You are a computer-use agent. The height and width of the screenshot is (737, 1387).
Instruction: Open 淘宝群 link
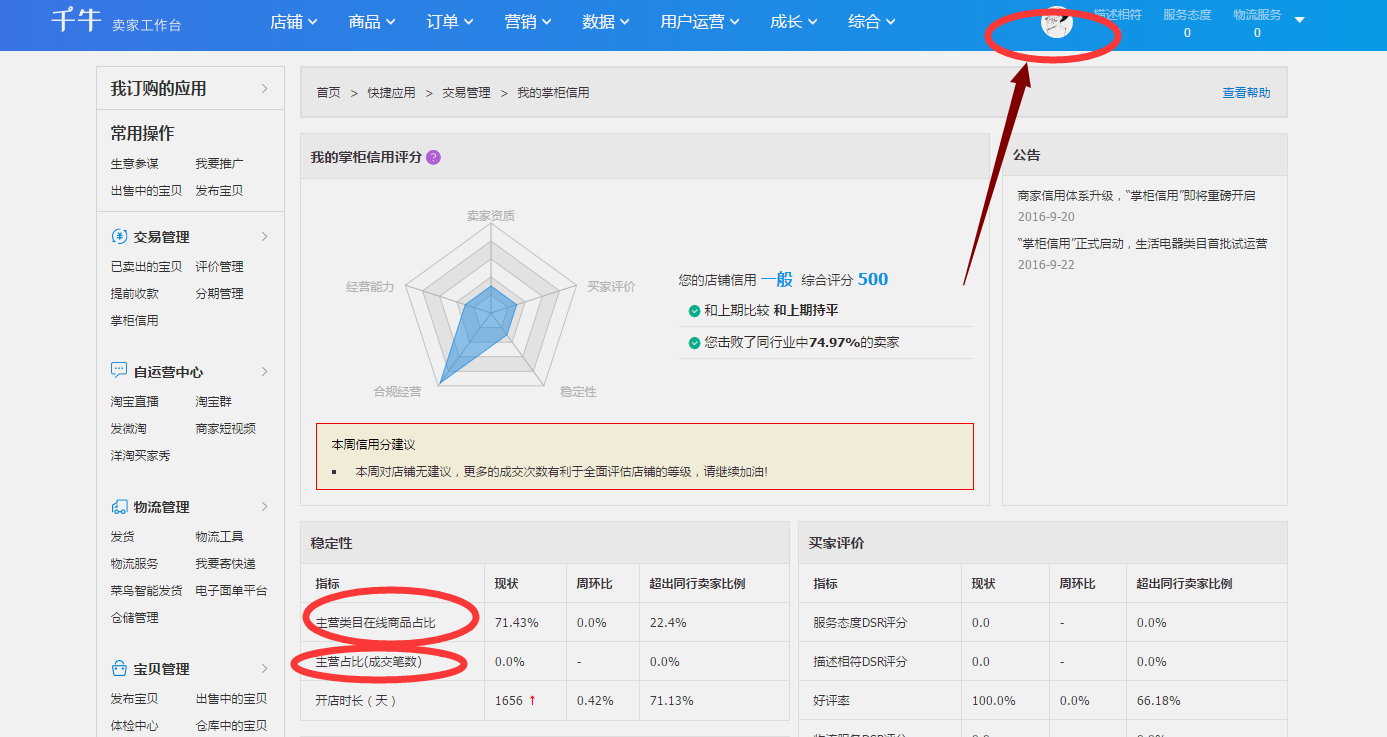point(213,401)
